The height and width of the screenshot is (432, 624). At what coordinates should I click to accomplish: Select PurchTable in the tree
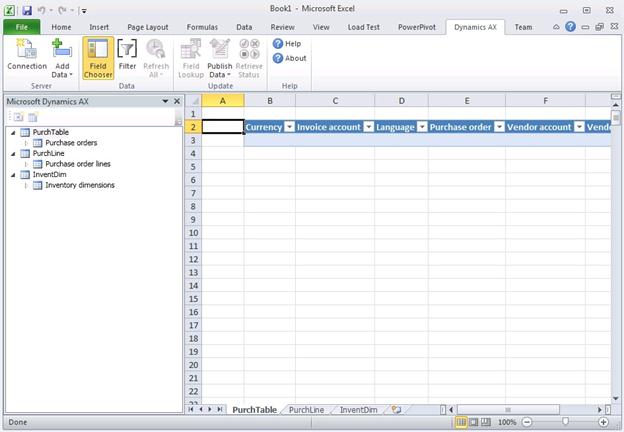(51, 132)
